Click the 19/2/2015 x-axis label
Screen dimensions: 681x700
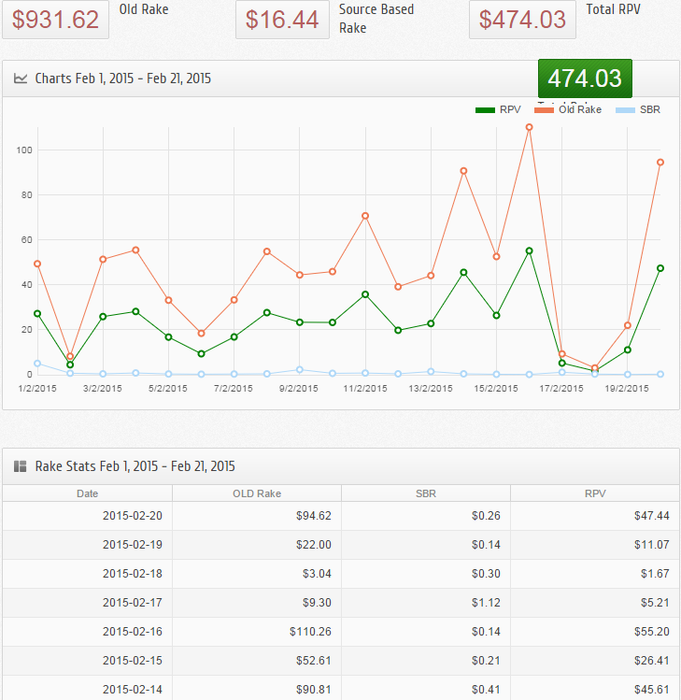[627, 388]
